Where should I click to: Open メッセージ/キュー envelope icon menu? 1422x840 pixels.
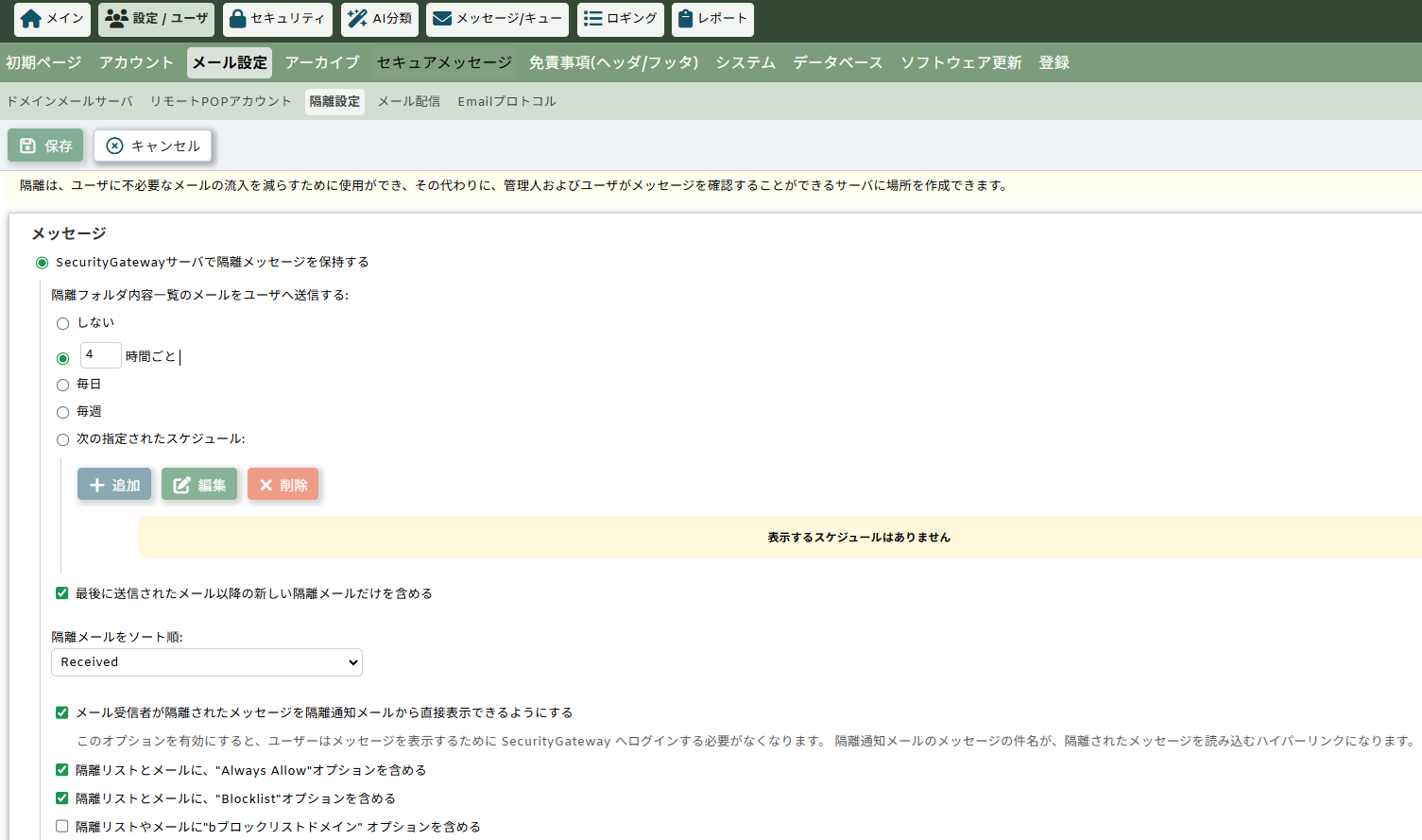[x=442, y=19]
